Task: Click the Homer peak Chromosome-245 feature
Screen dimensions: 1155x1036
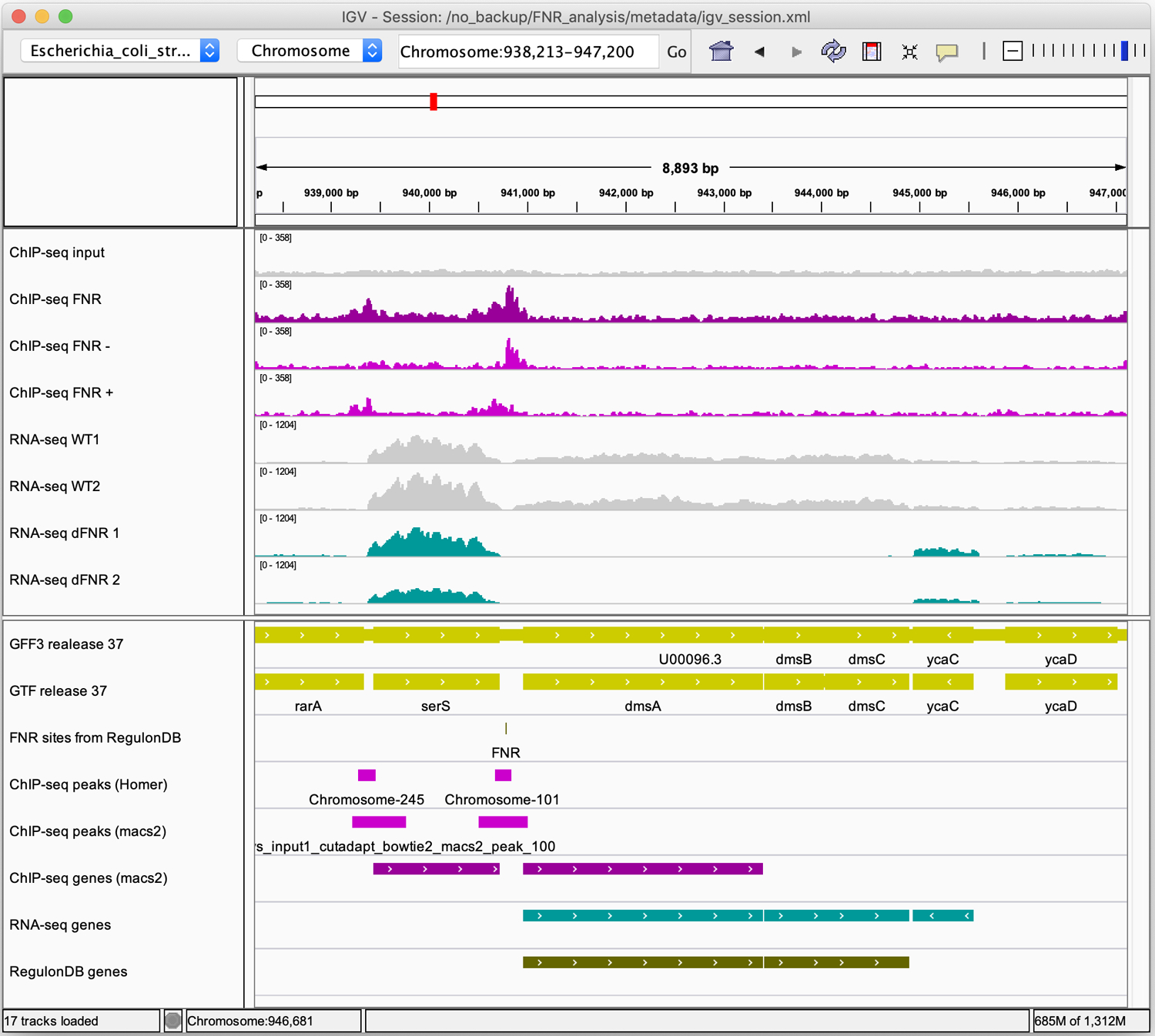Action: pyautogui.click(x=367, y=775)
